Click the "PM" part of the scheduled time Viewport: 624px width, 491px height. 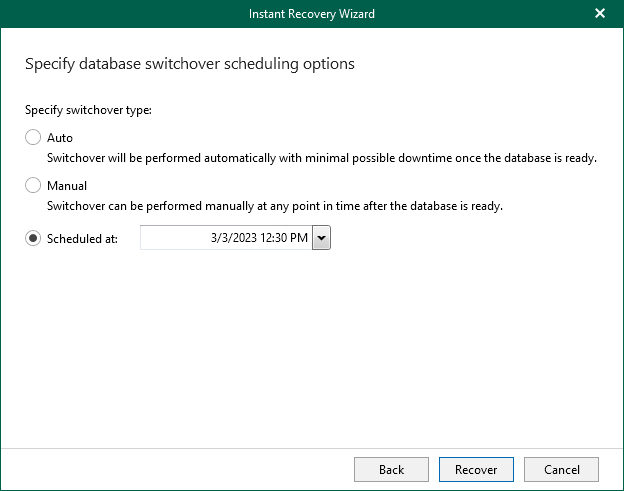[x=300, y=238]
